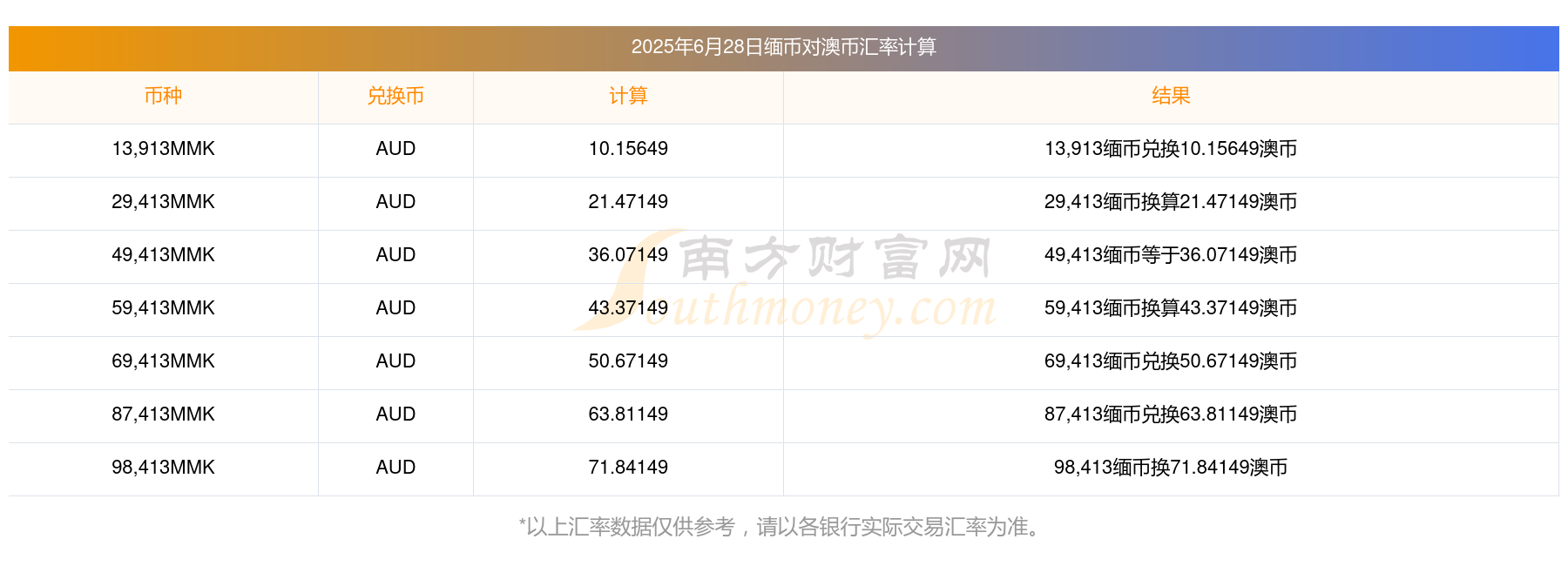The image size is (1568, 566).
Task: Select the 59,413MMK cell
Action: click(x=163, y=308)
